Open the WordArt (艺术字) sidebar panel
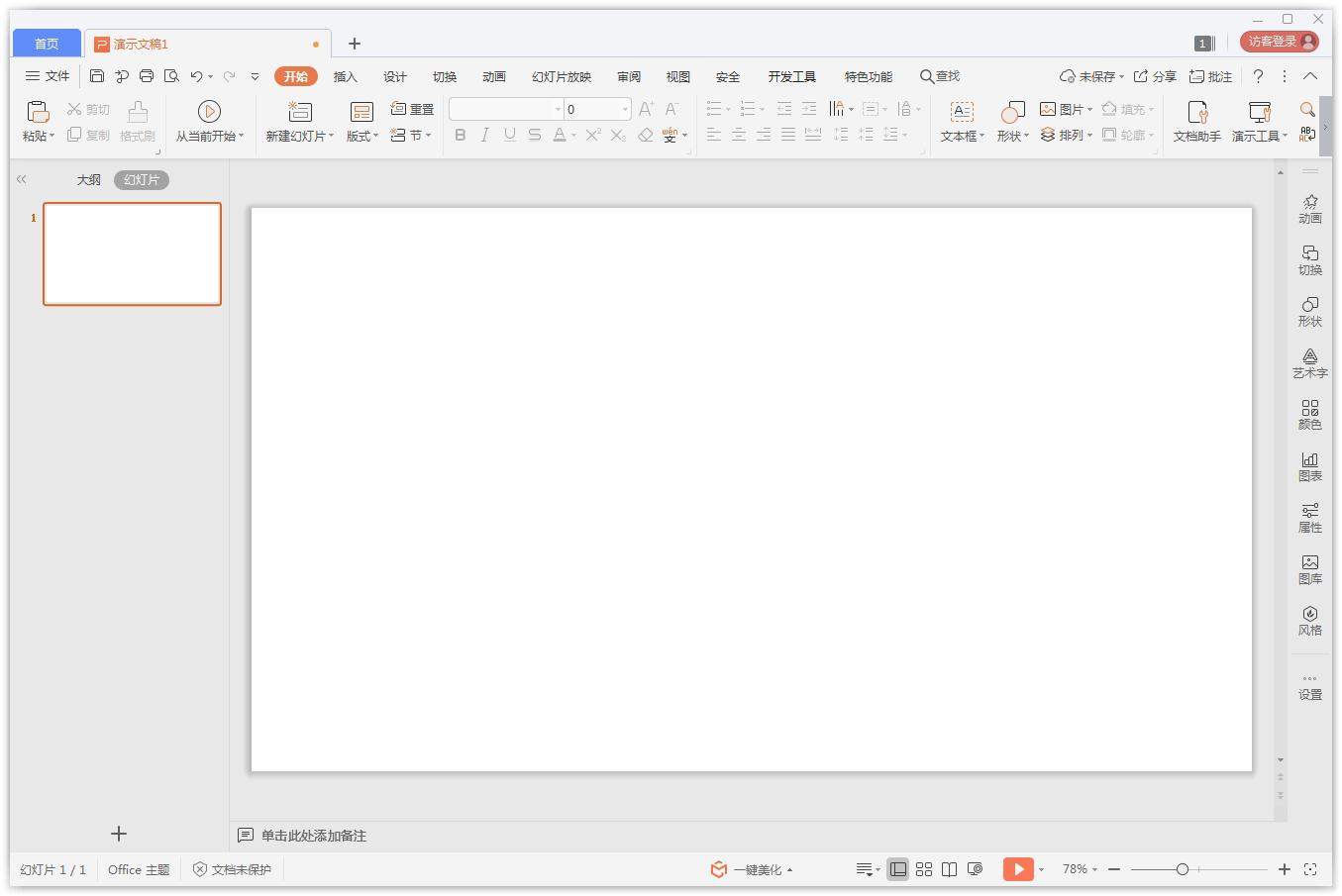The image size is (1342, 896). (1309, 362)
